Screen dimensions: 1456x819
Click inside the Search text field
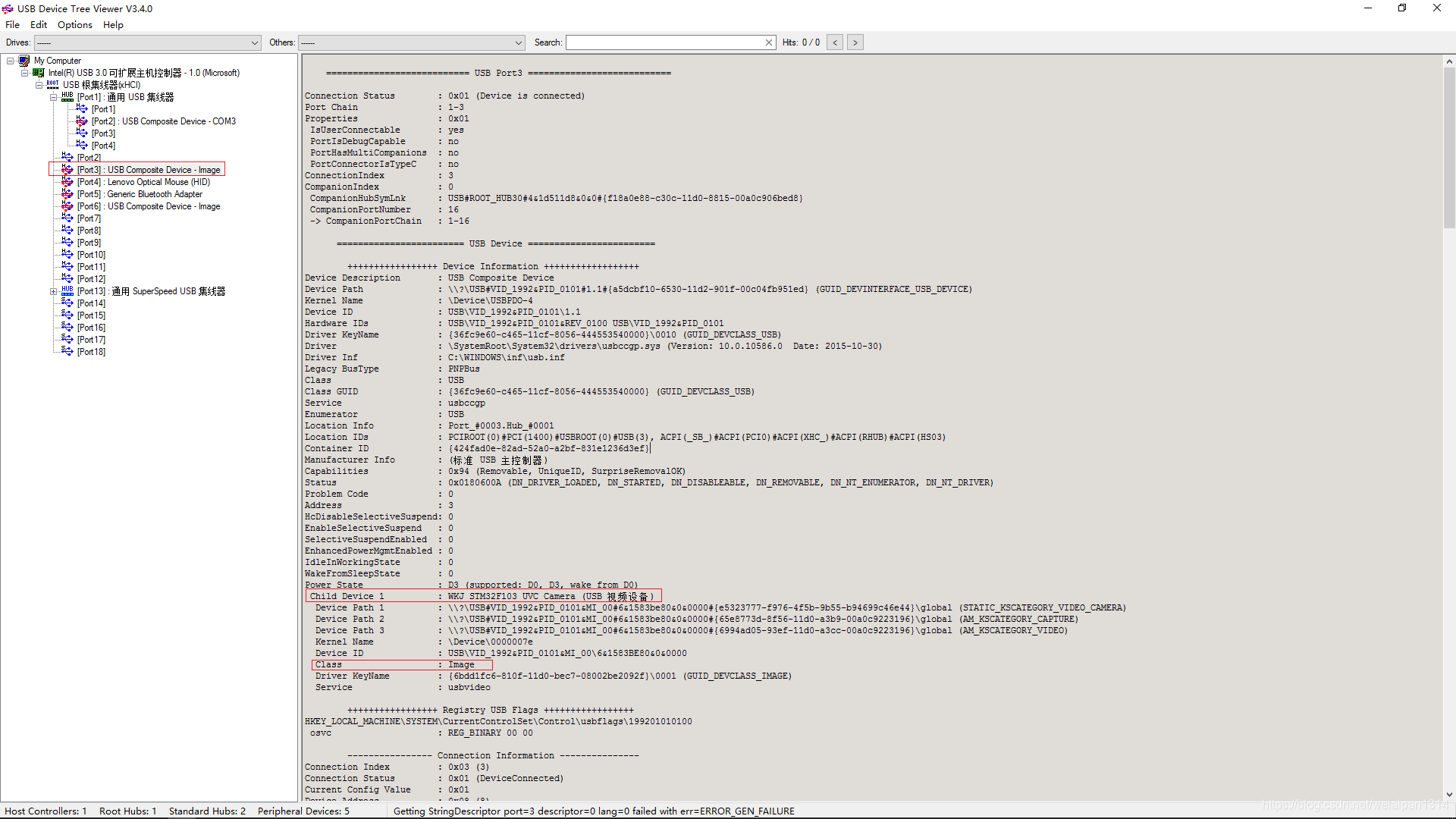[664, 42]
